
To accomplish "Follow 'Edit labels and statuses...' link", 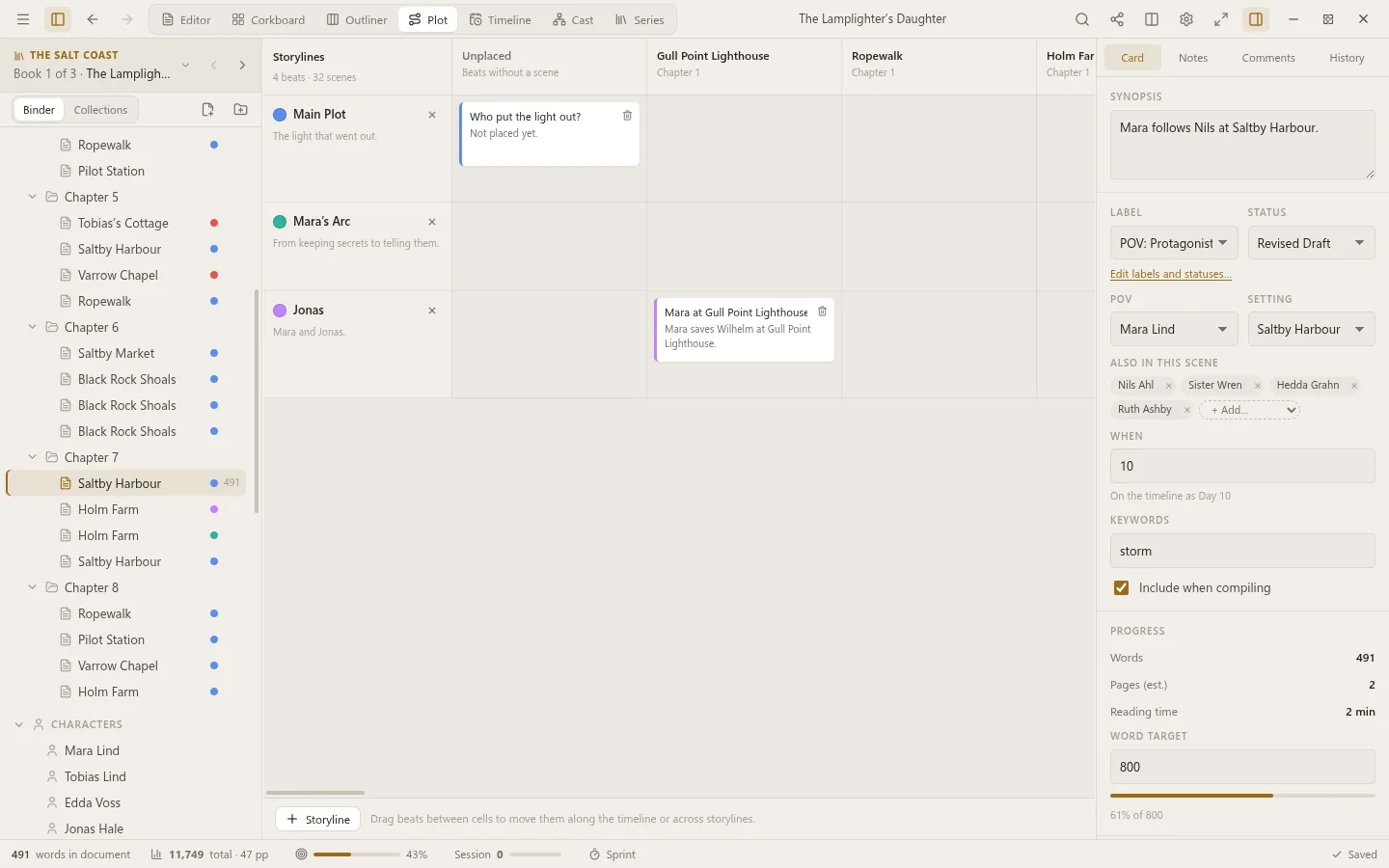I will coord(1171,274).
